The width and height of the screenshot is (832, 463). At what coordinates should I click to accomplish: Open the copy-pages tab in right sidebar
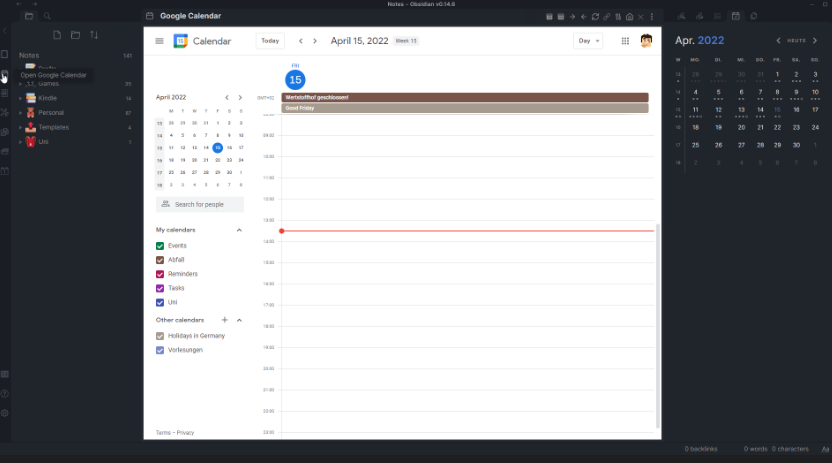pos(753,16)
